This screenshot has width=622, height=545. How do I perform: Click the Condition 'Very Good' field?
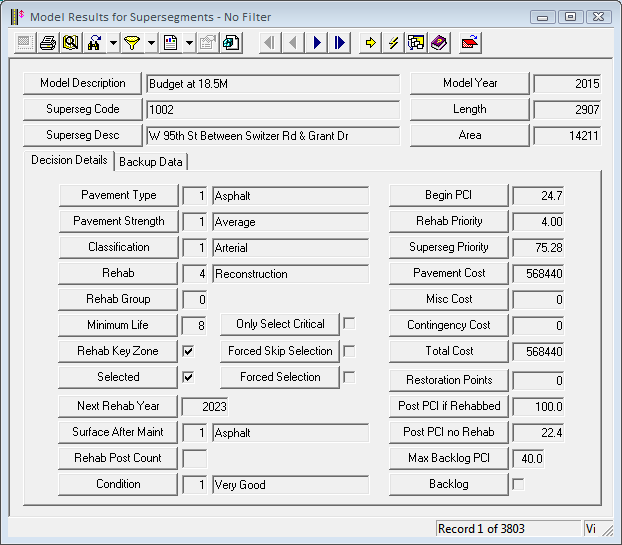coord(290,485)
